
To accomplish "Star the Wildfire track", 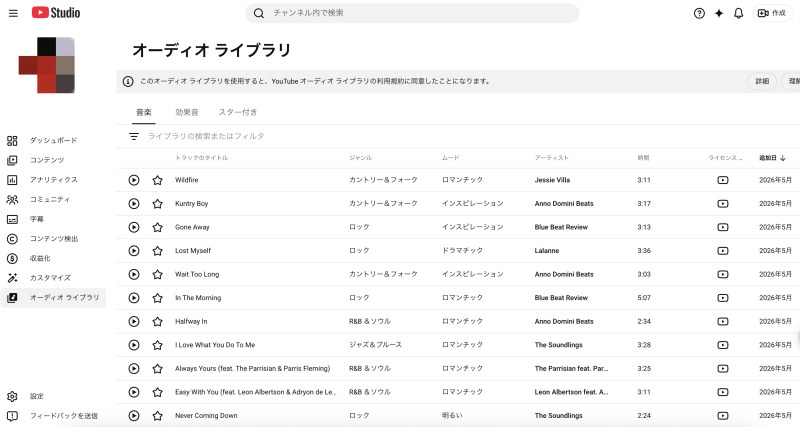I will click(x=158, y=180).
